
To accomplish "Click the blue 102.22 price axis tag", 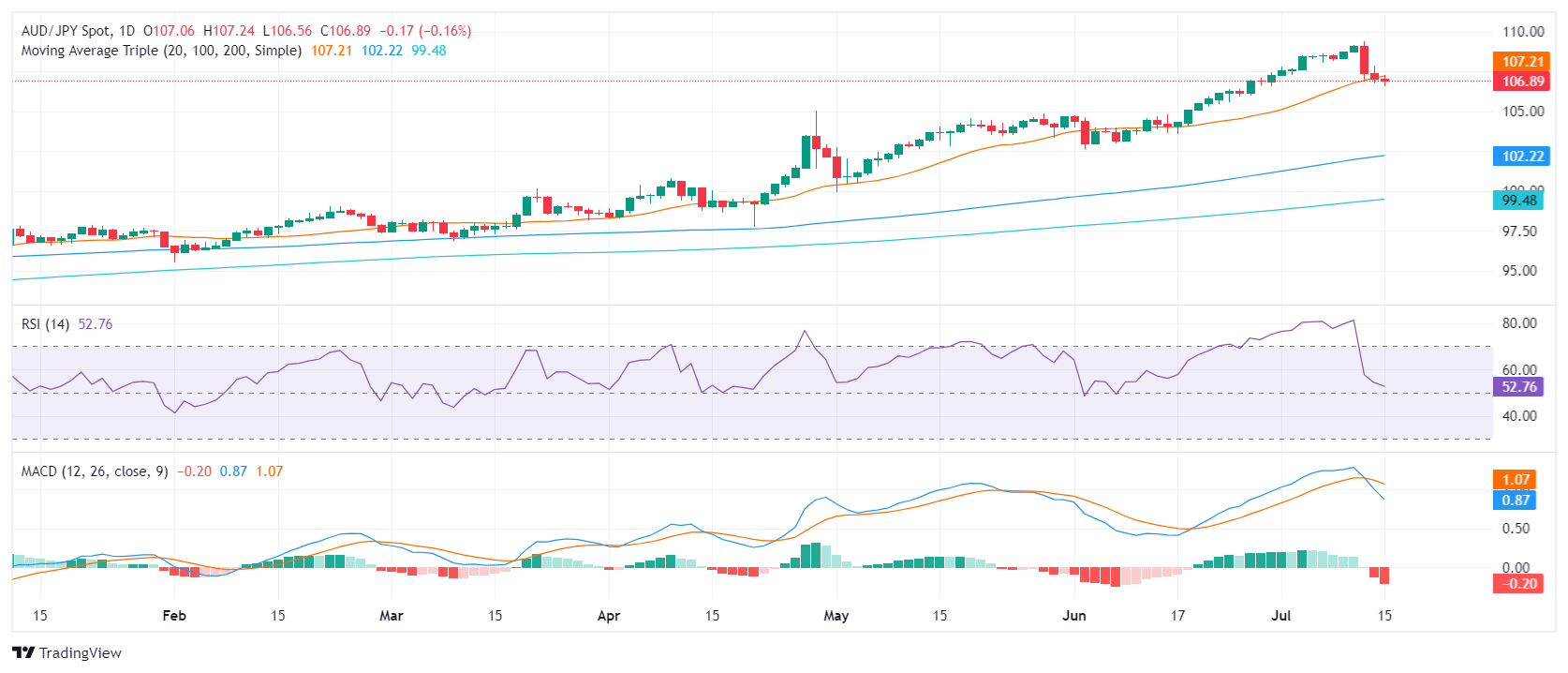I will click(1522, 157).
